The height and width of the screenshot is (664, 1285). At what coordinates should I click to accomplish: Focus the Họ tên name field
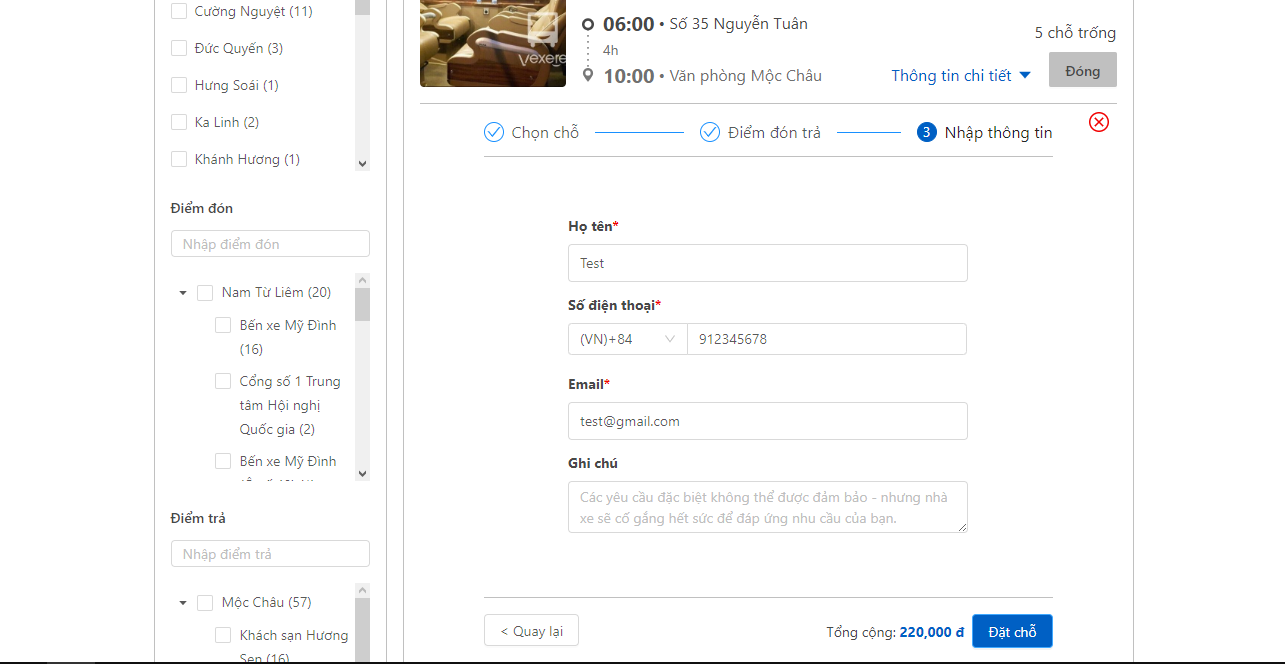pos(768,263)
